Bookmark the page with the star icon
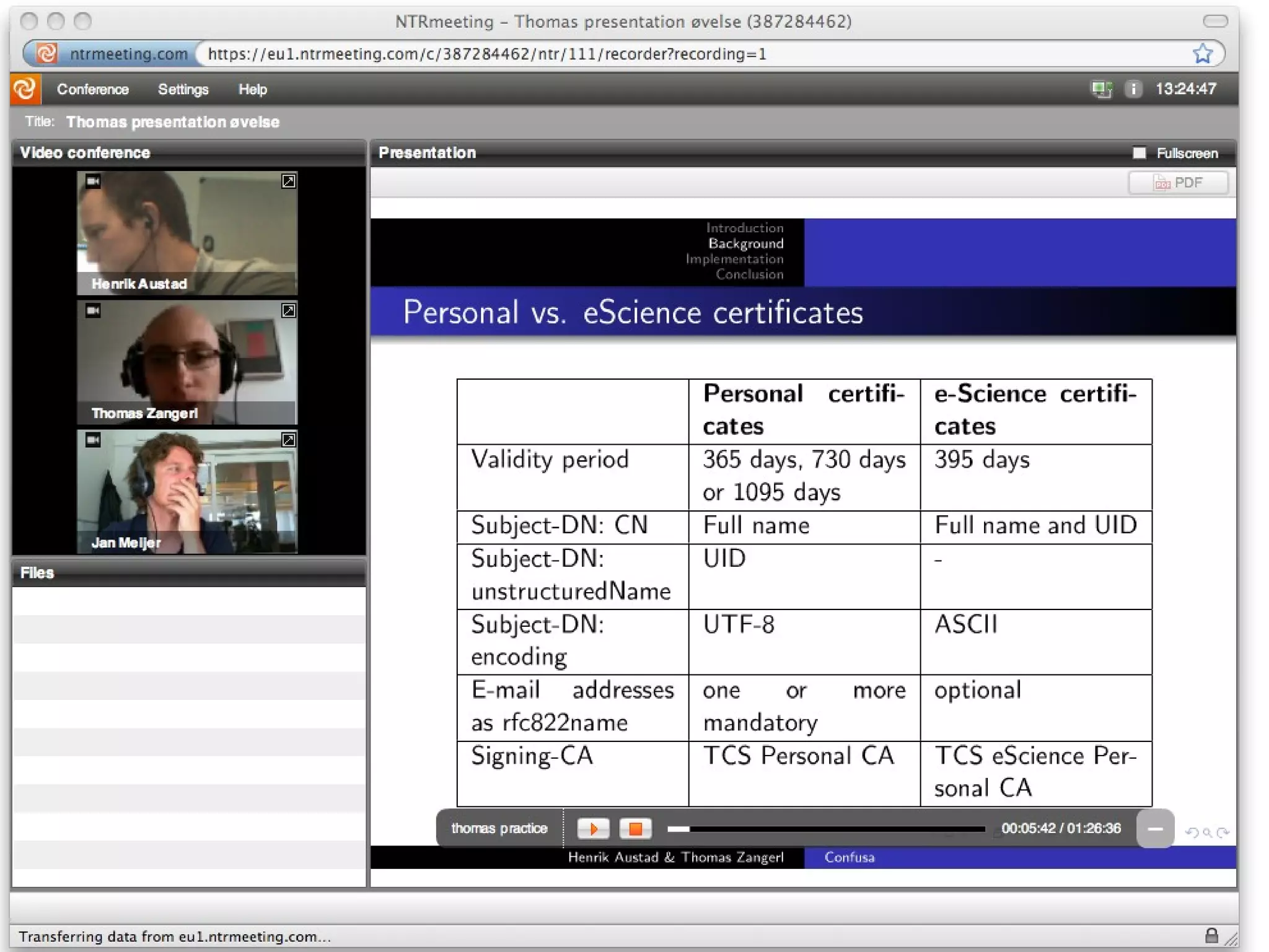 (x=1202, y=54)
